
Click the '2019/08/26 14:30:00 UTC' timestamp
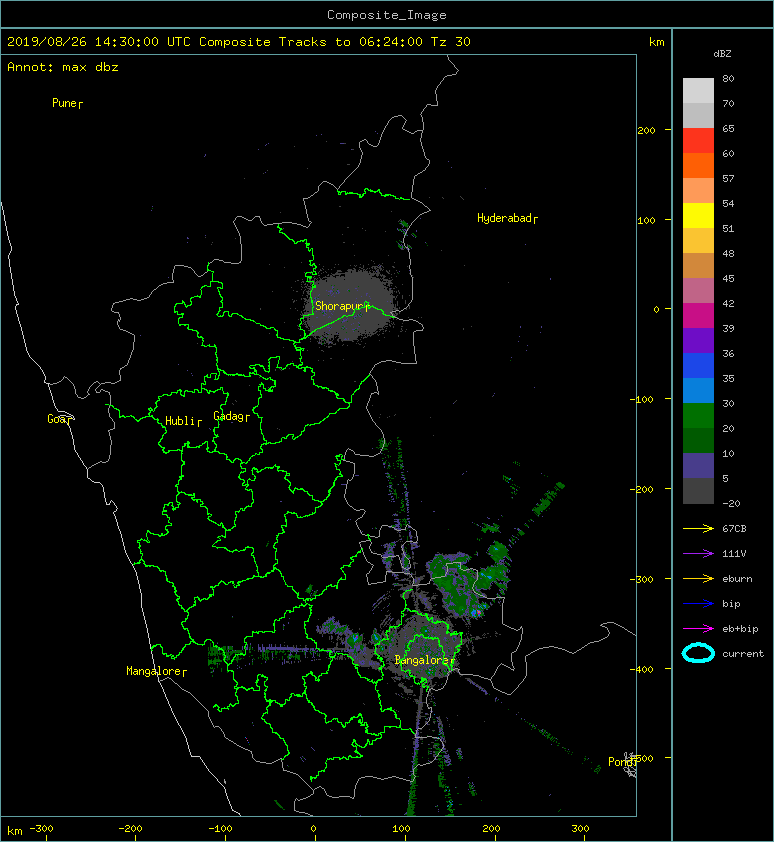click(98, 42)
